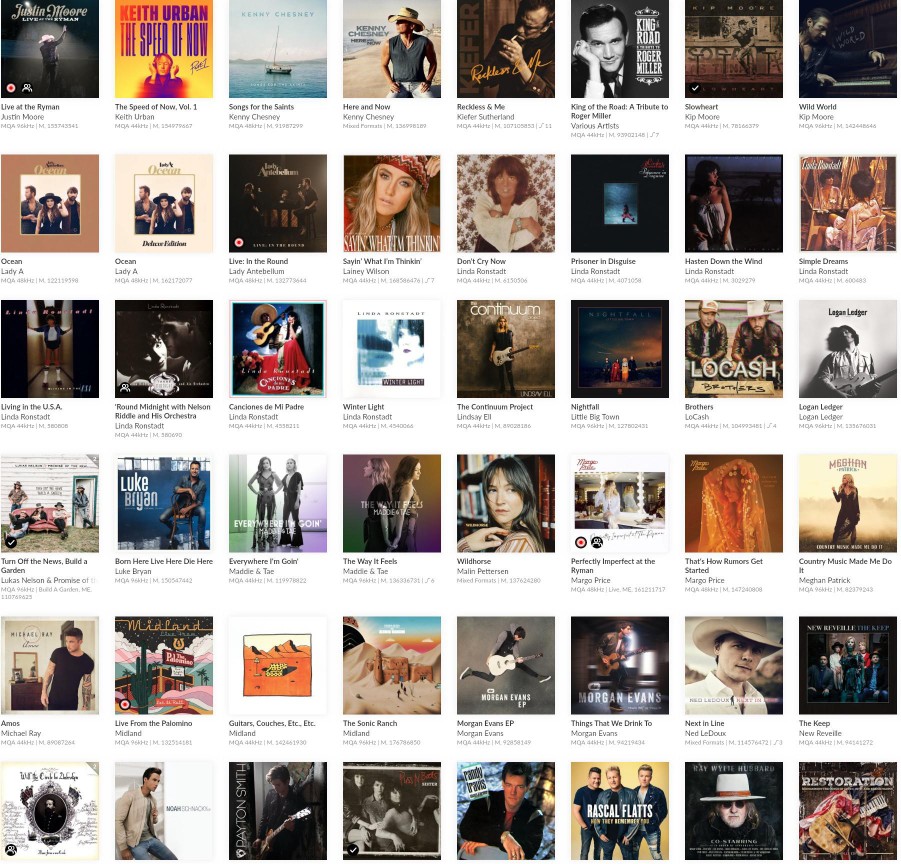Open the Hasten Down the Wind title

[723, 261]
